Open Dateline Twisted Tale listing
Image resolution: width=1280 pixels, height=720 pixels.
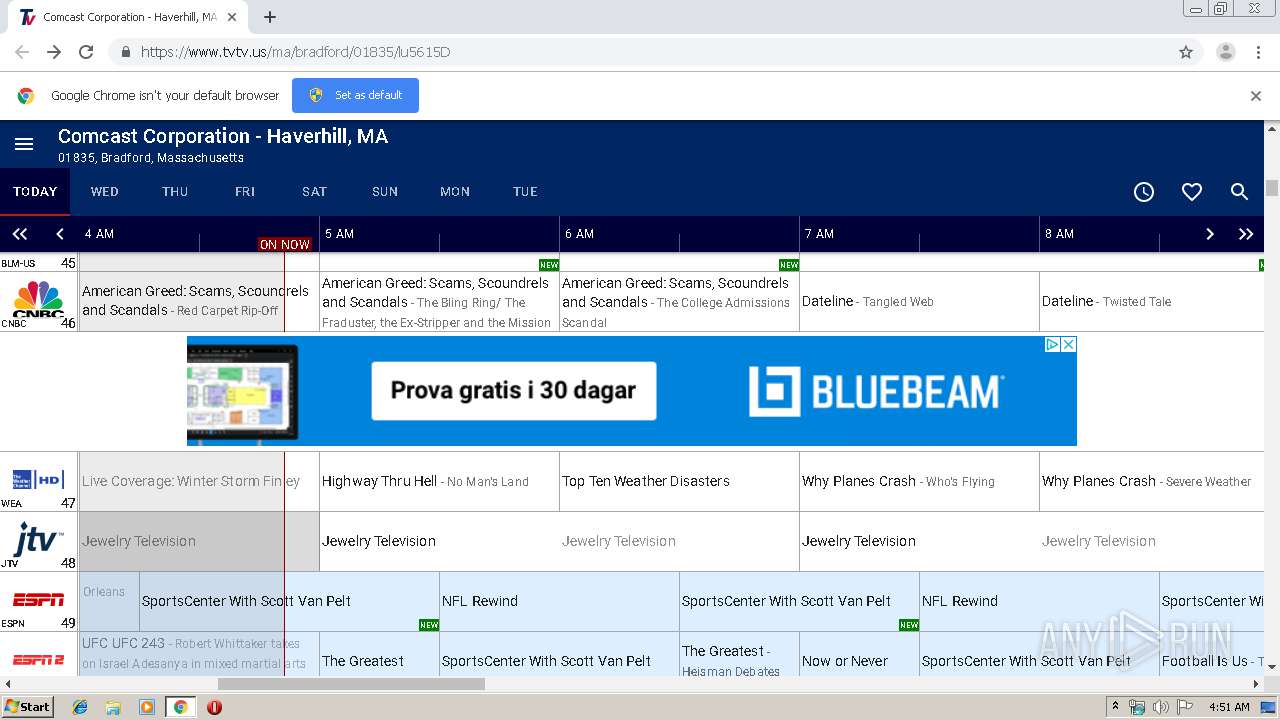1153,301
